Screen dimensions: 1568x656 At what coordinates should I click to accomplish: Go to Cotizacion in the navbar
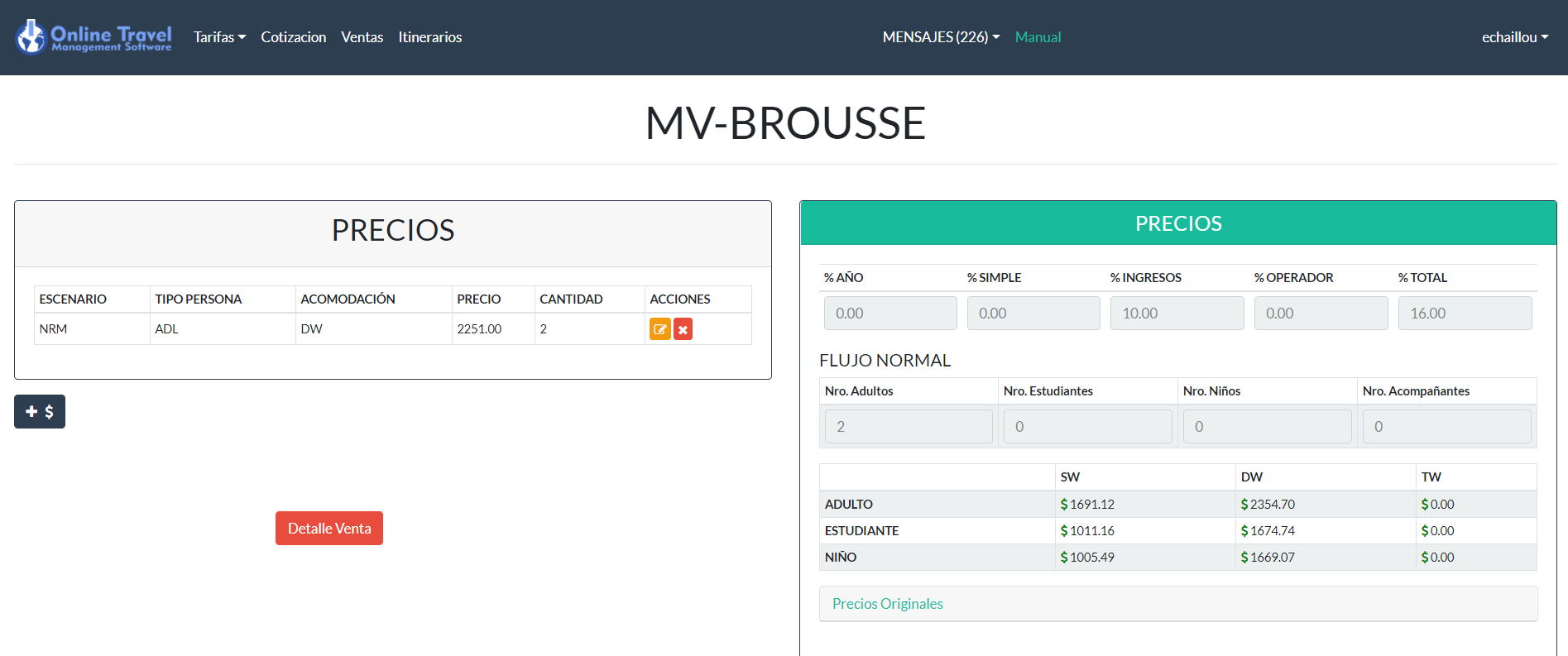tap(294, 37)
